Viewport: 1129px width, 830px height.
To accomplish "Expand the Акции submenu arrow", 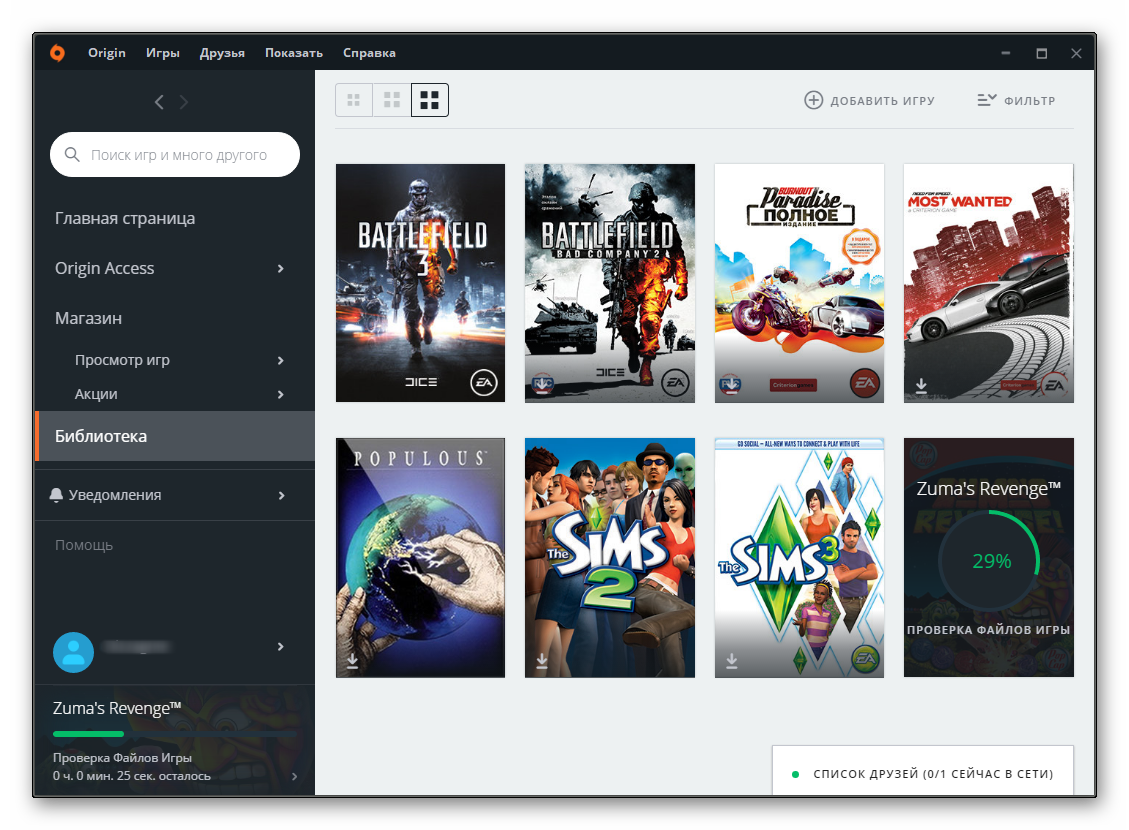I will (x=281, y=394).
